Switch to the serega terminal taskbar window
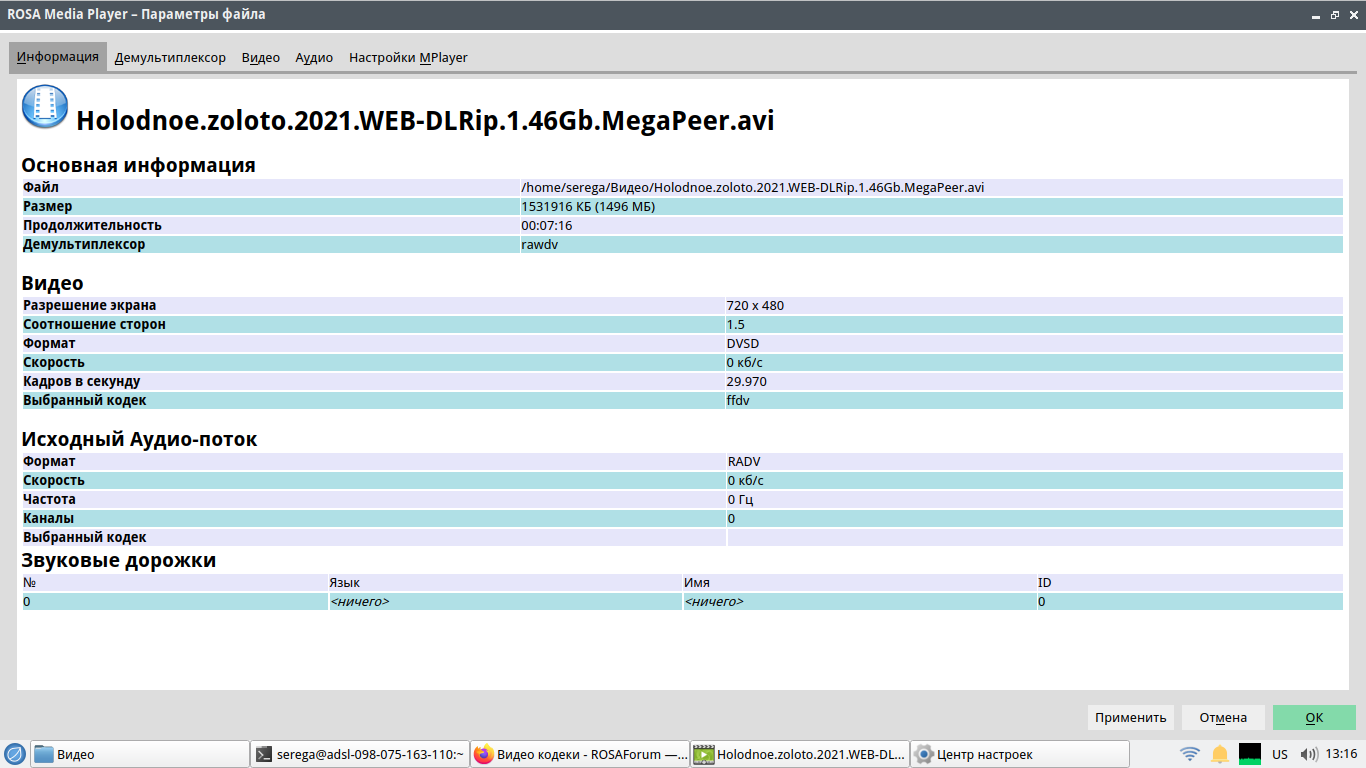The height and width of the screenshot is (768, 1366). click(359, 754)
